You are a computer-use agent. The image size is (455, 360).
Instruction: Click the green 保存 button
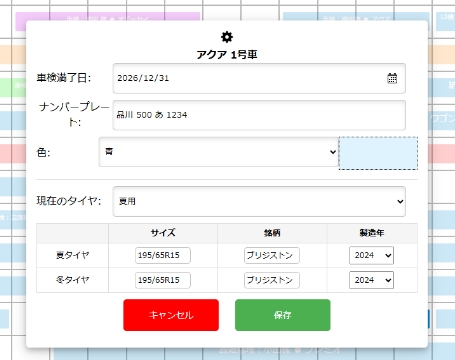(283, 315)
